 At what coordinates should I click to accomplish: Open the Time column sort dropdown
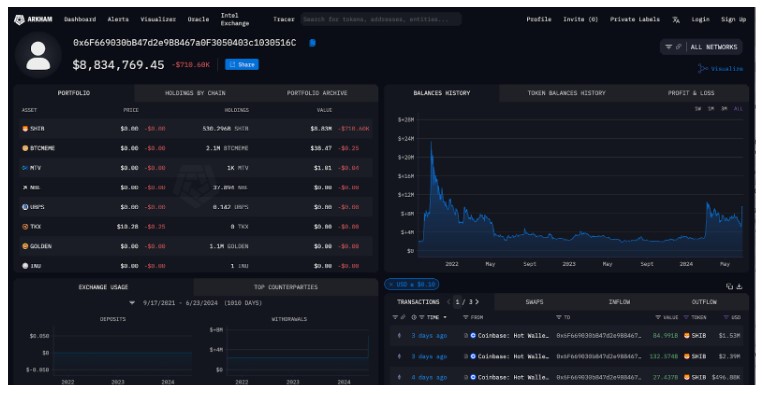pyautogui.click(x=445, y=318)
